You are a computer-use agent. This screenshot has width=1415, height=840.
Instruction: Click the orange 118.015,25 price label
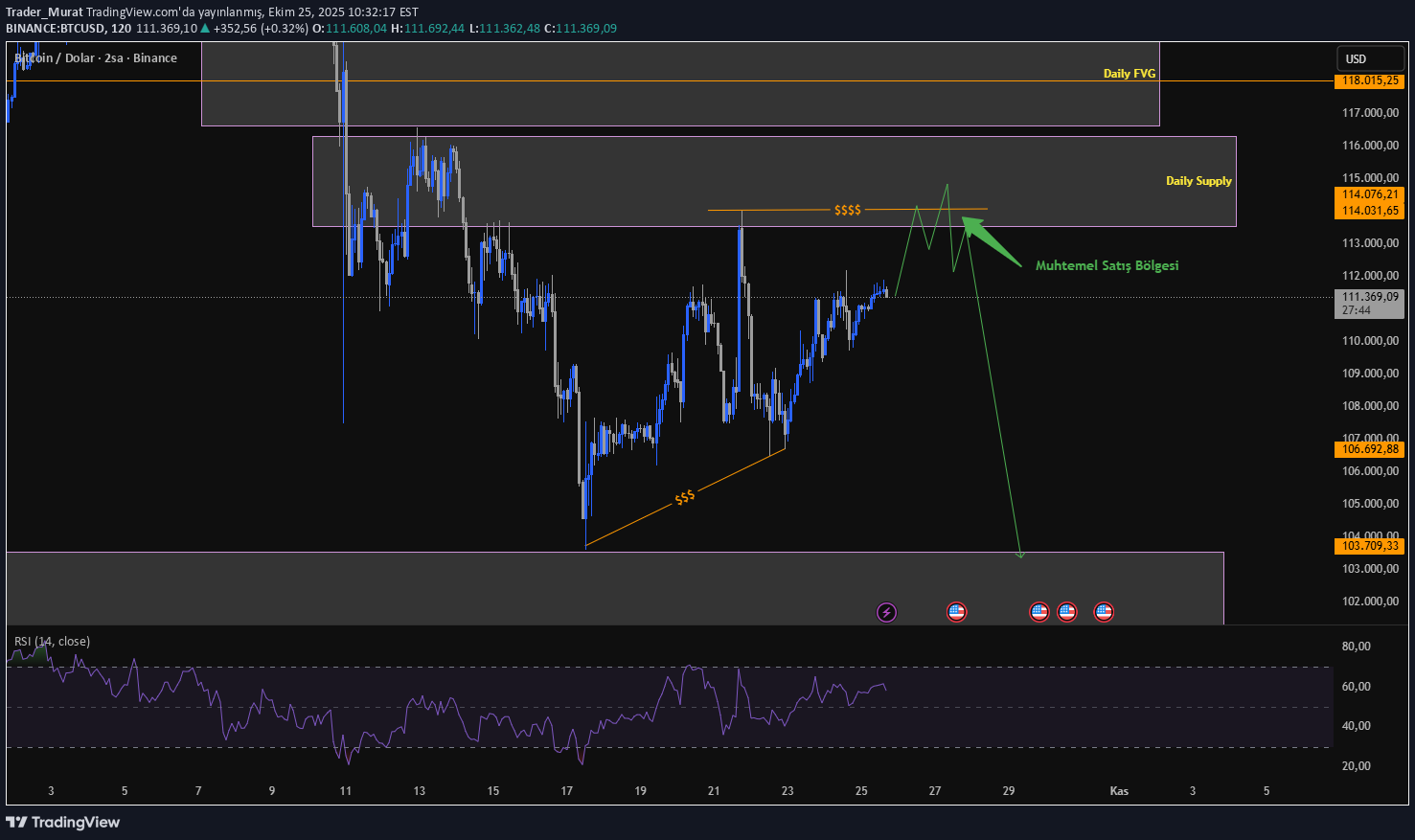pos(1369,81)
